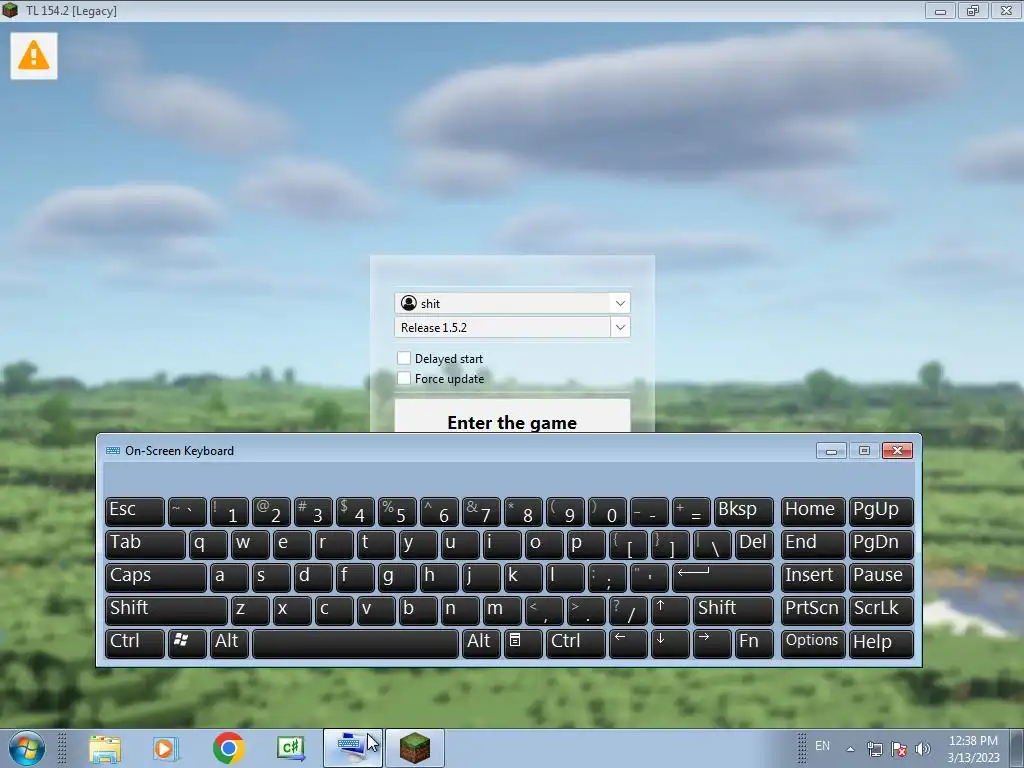Tap the letter m key
1024x768 pixels.
502,610
